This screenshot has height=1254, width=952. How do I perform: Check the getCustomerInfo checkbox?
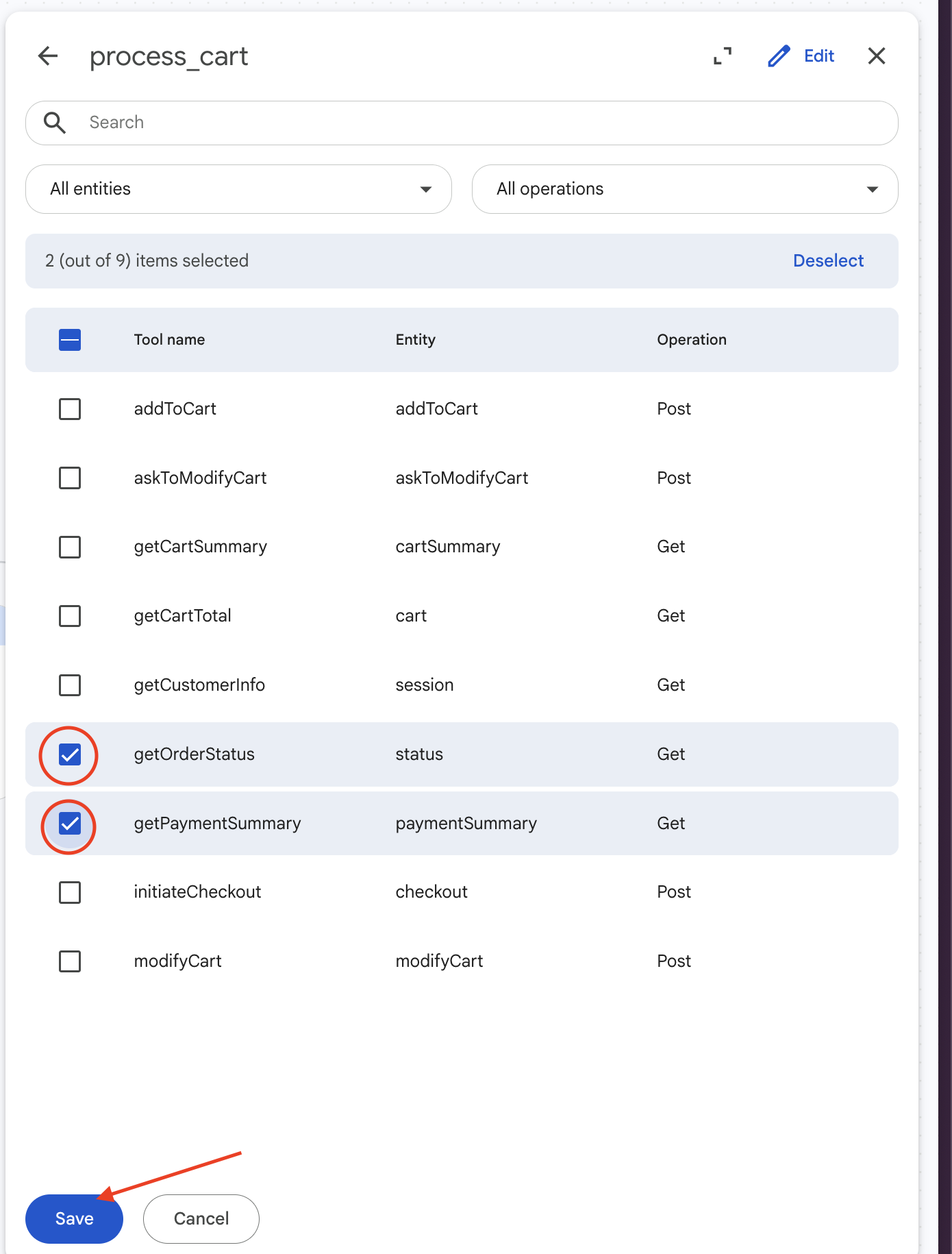70,685
